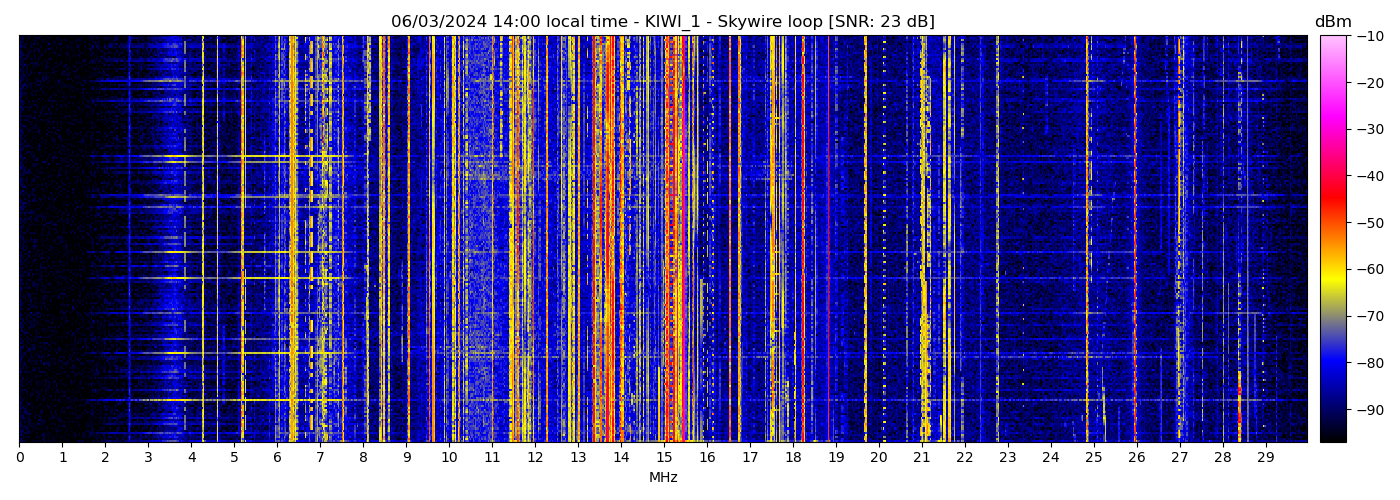Click the blue section of the colorbar
Viewport: 1400px width, 500px height.
coord(1333,368)
